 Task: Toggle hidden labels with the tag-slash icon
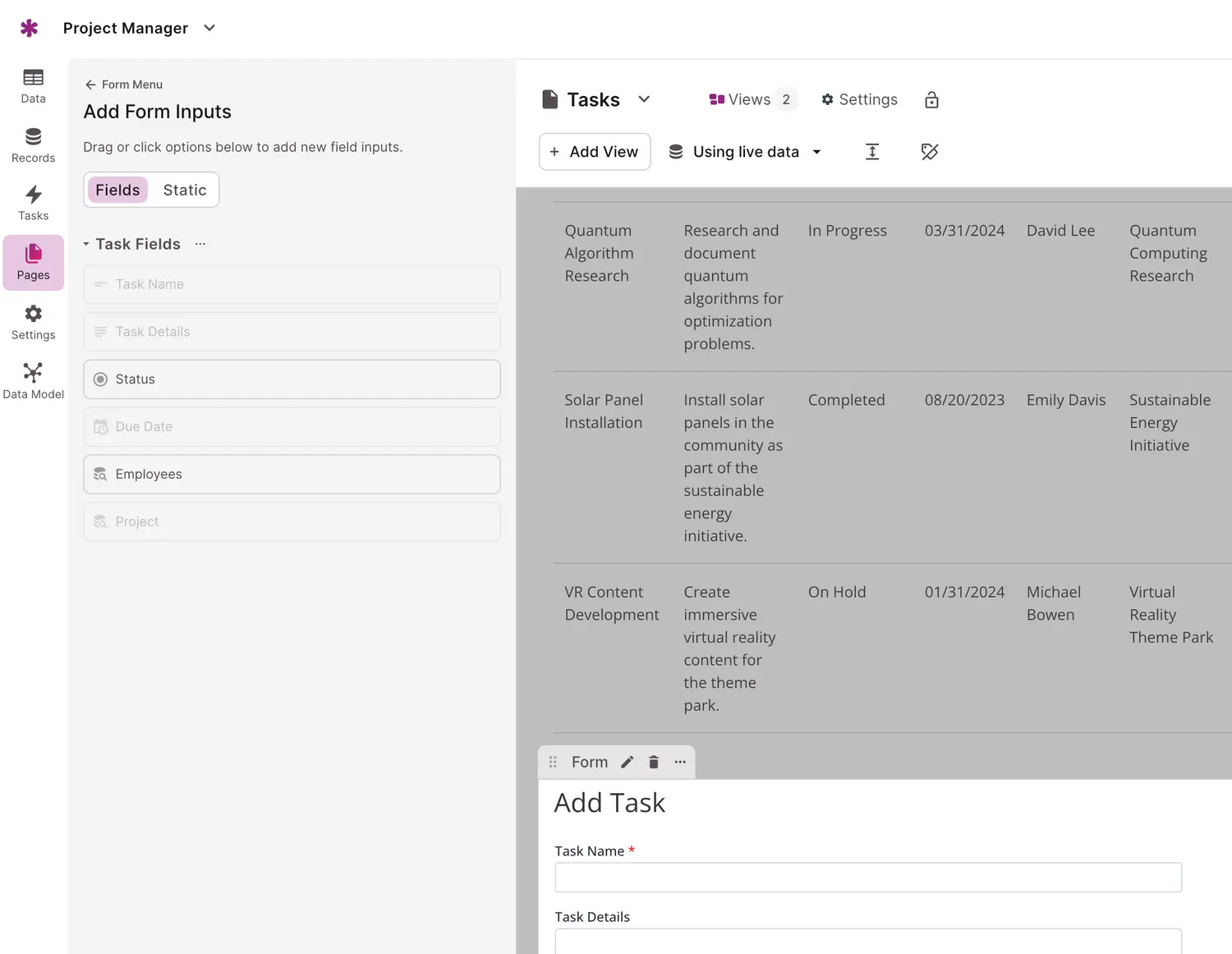coord(929,152)
